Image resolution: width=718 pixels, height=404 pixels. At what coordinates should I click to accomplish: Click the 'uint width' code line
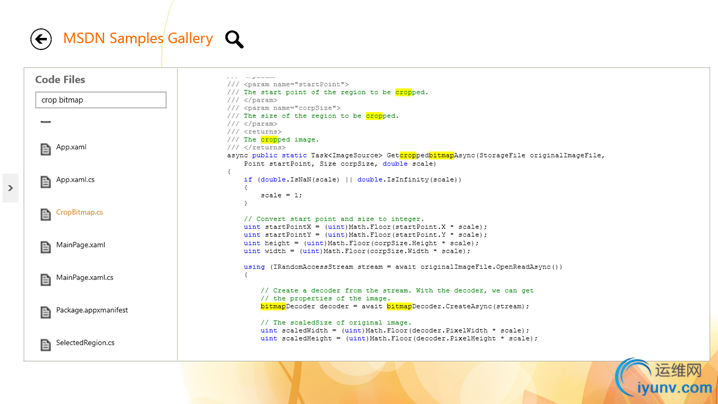357,251
